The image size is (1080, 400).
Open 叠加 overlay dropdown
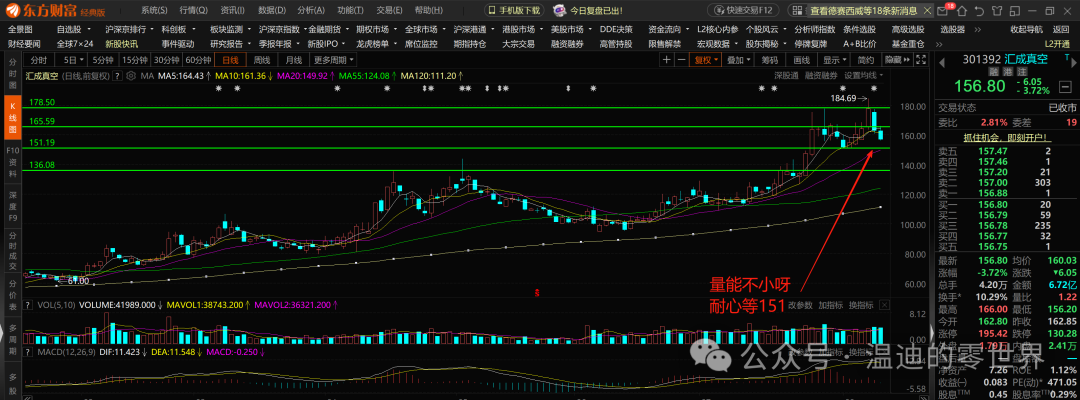[738, 60]
